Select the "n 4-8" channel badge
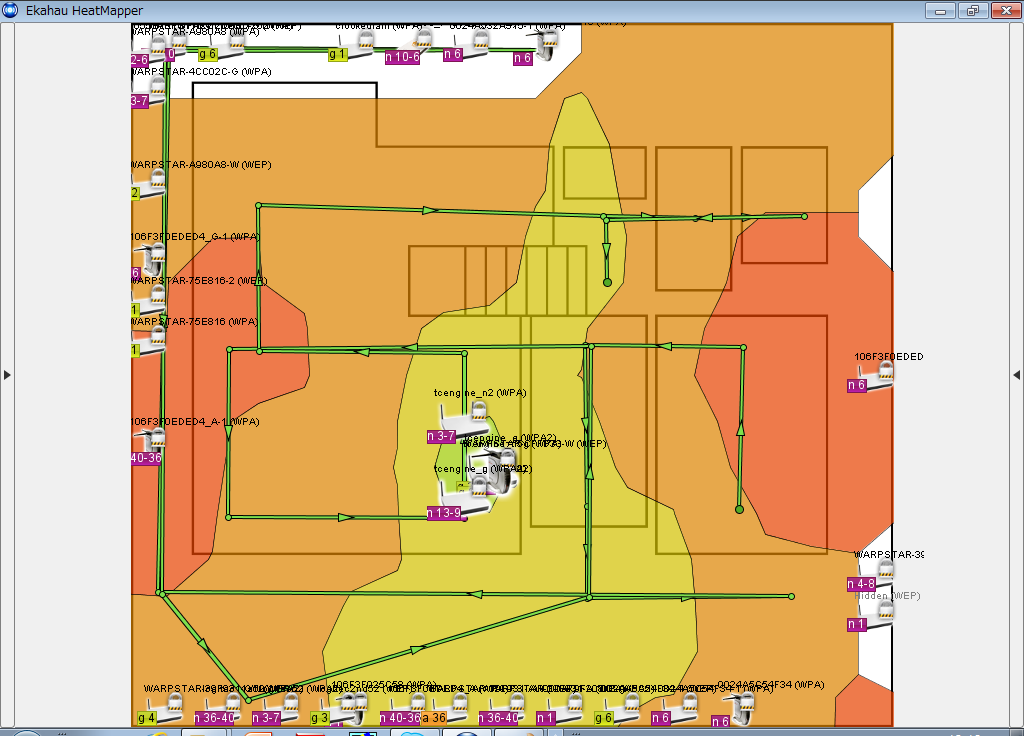The width and height of the screenshot is (1024, 736). [x=861, y=584]
